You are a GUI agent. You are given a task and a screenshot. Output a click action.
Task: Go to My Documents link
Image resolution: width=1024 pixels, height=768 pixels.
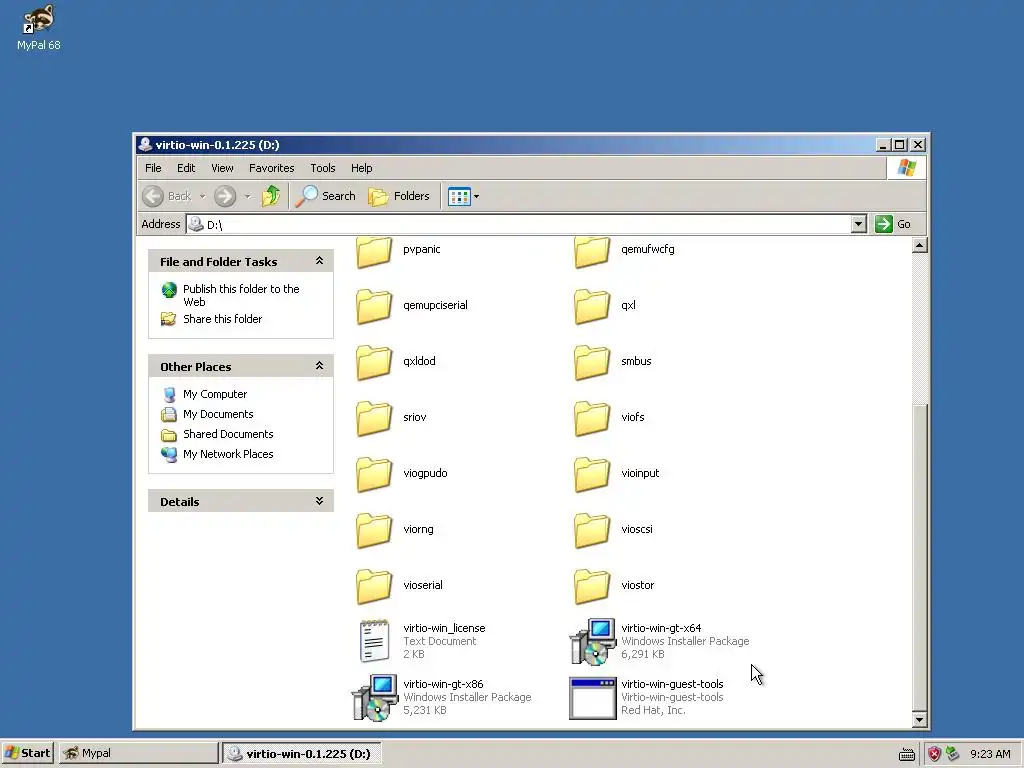pyautogui.click(x=218, y=414)
